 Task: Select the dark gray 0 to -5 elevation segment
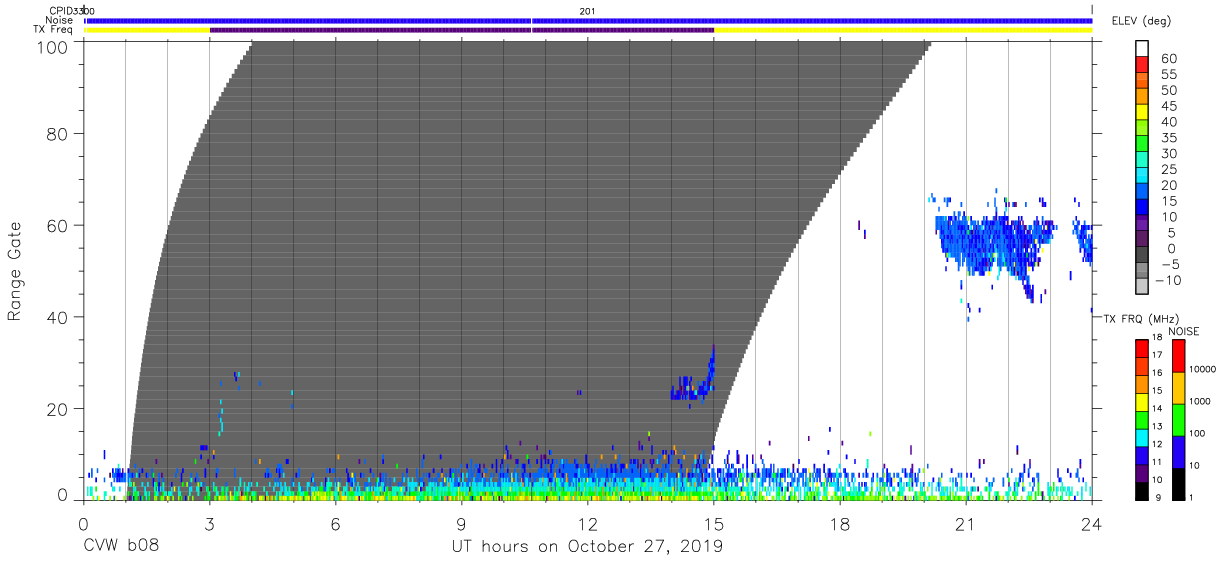tap(1142, 256)
